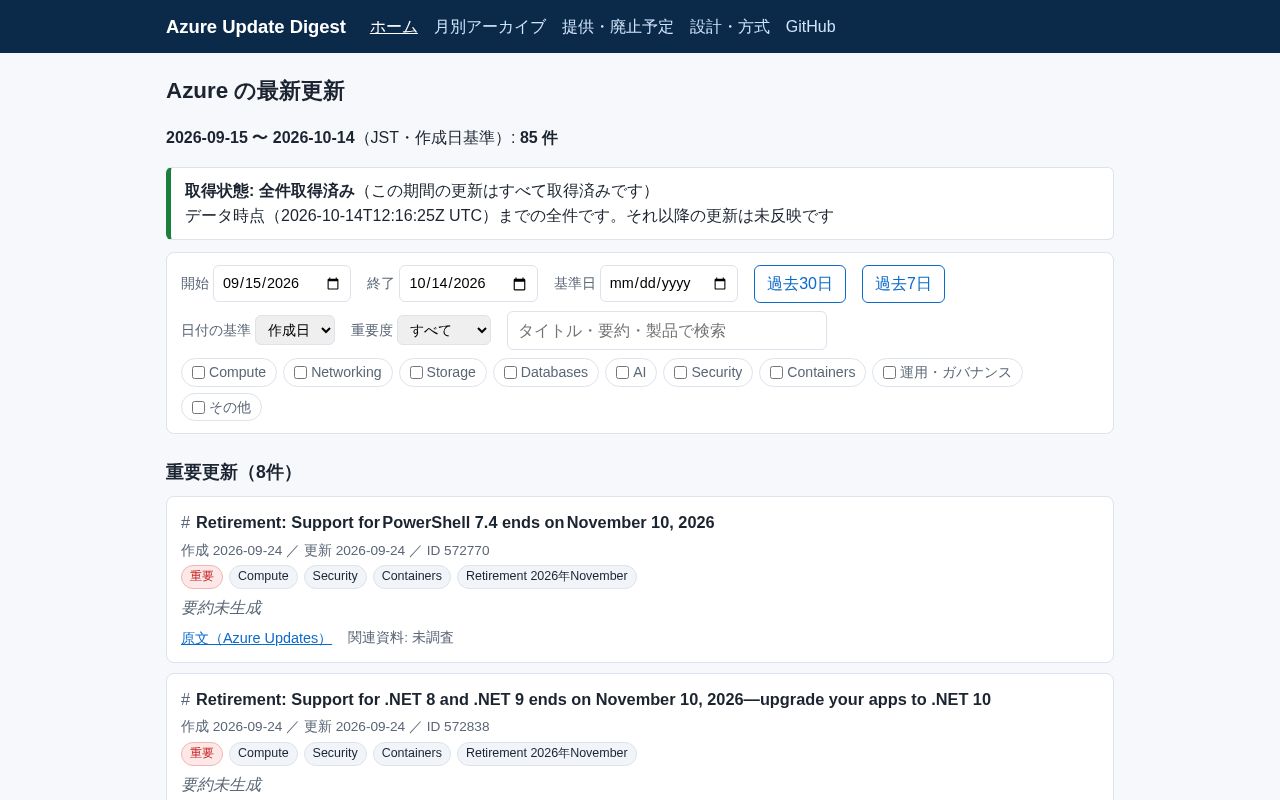Click the 終了 date input field
Image resolution: width=1280 pixels, height=800 pixels.
click(x=468, y=284)
